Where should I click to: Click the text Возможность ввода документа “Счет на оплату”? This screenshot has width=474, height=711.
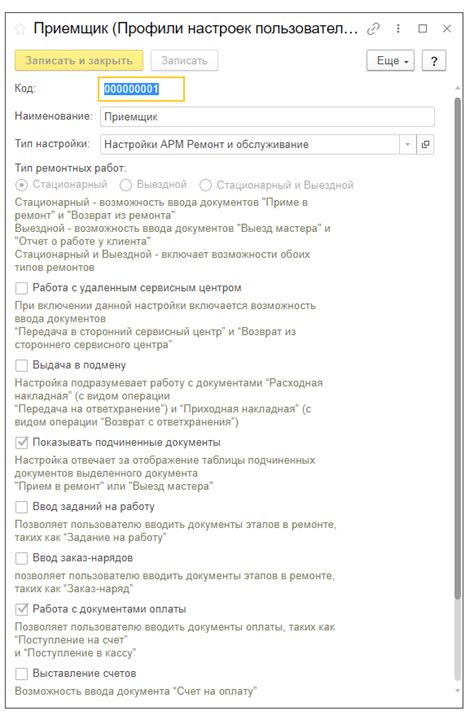(x=136, y=692)
